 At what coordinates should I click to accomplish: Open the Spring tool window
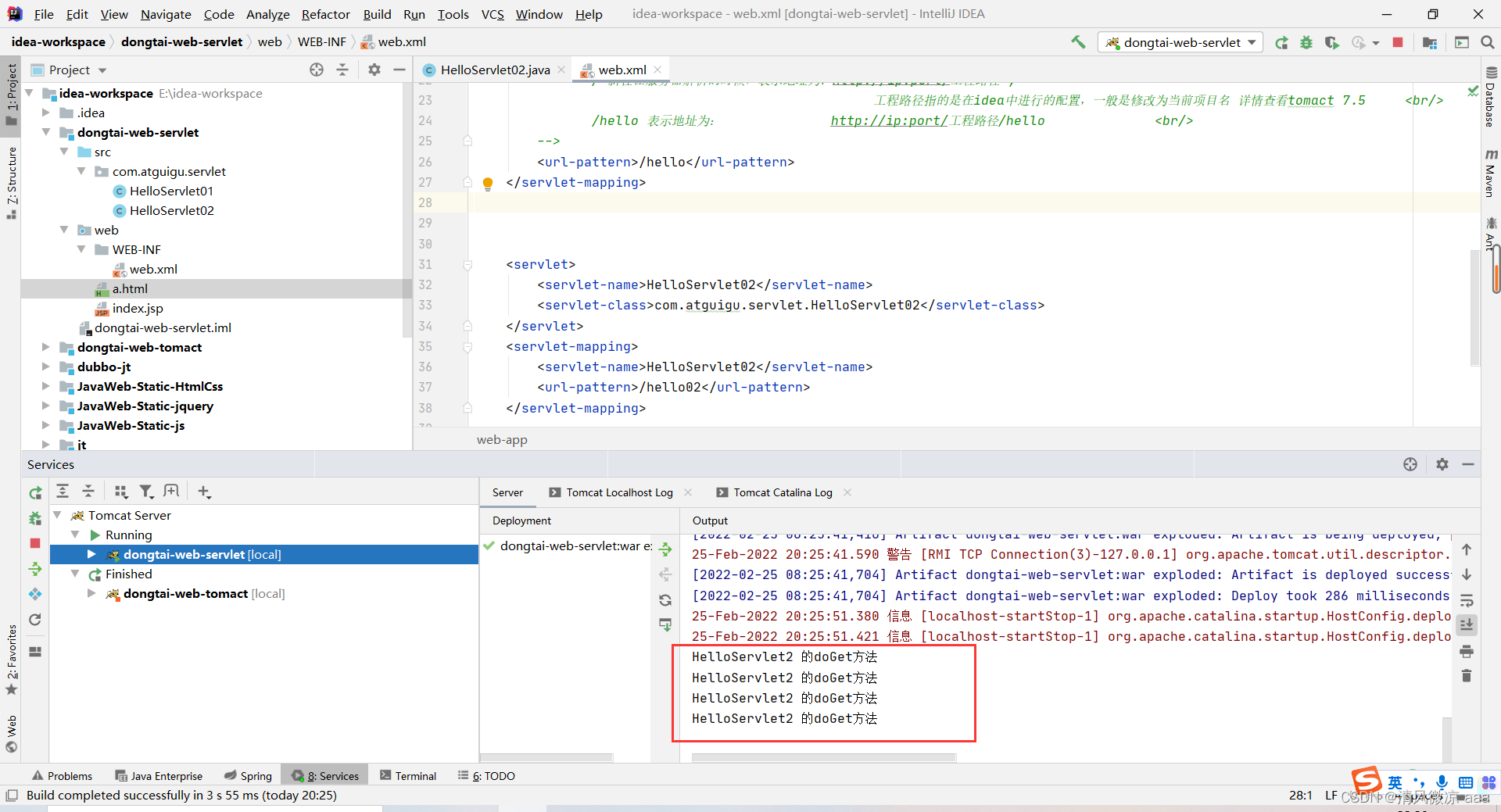tap(248, 776)
